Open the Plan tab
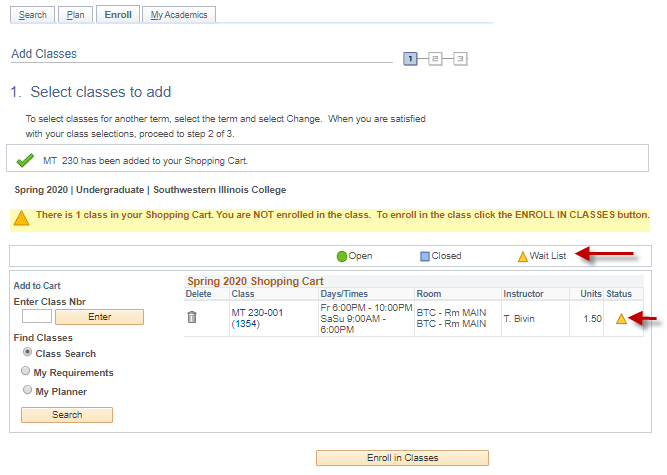The image size is (667, 475). point(76,15)
